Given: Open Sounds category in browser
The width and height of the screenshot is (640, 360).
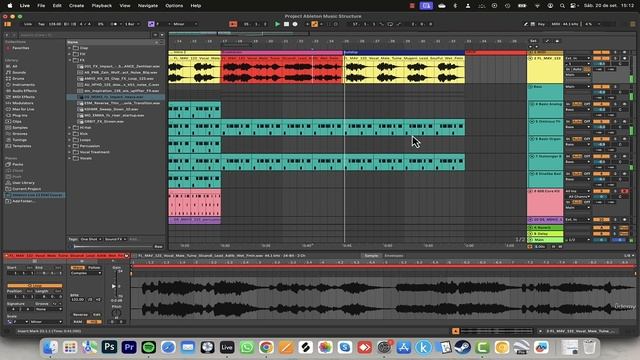Looking at the screenshot, I should 19,72.
